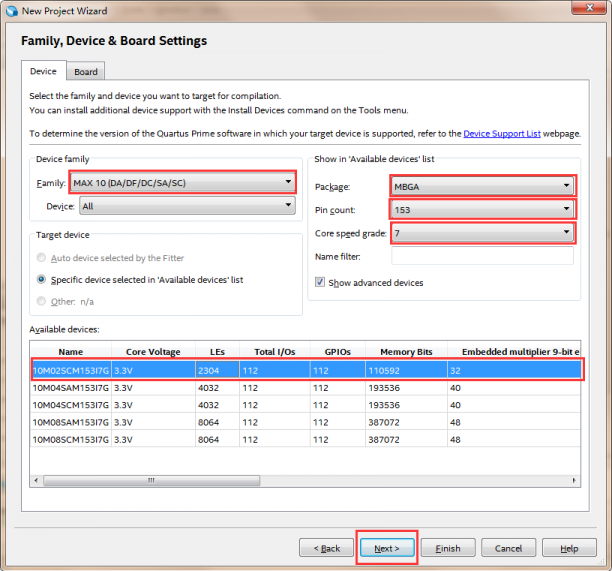Open Help for the wizard

[569, 548]
